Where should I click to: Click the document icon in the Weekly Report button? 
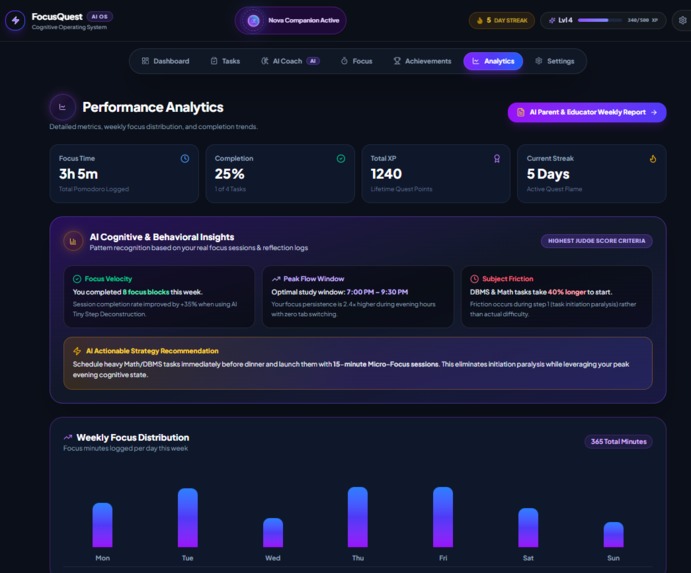[520, 112]
